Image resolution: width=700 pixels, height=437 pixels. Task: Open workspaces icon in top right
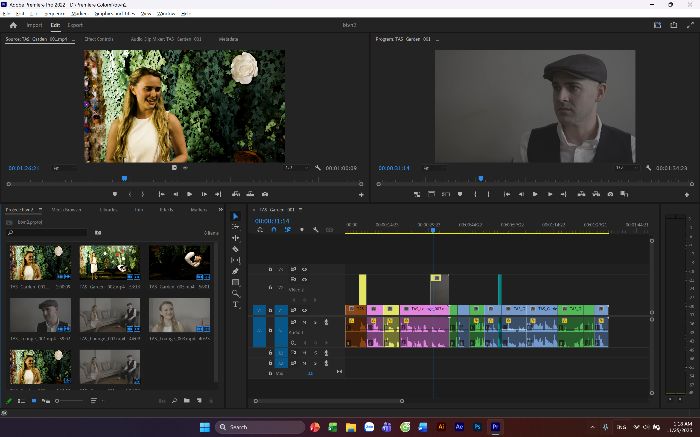[658, 25]
